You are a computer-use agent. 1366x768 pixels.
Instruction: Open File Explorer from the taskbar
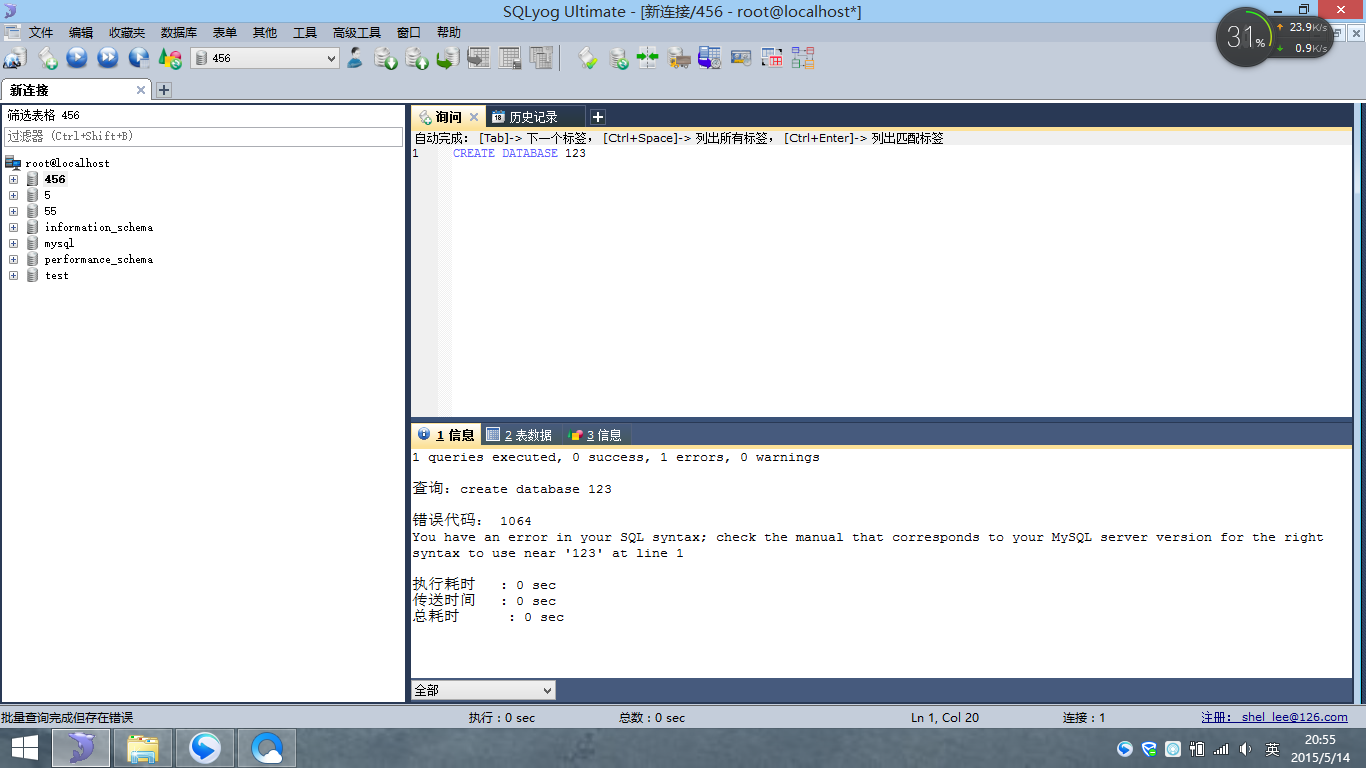(x=143, y=748)
